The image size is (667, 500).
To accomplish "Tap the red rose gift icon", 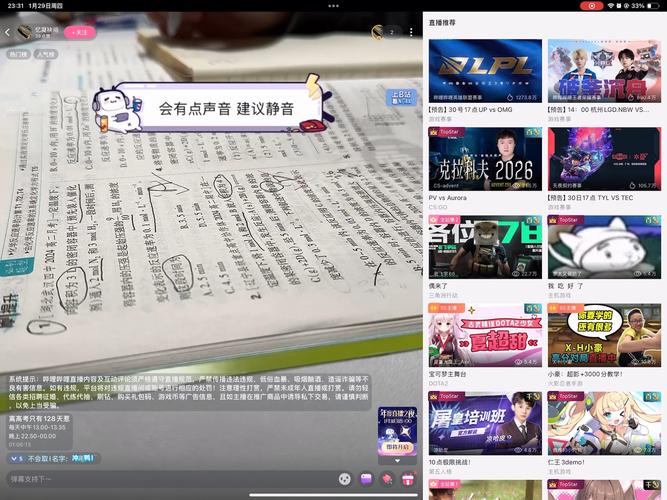I will [387, 480].
